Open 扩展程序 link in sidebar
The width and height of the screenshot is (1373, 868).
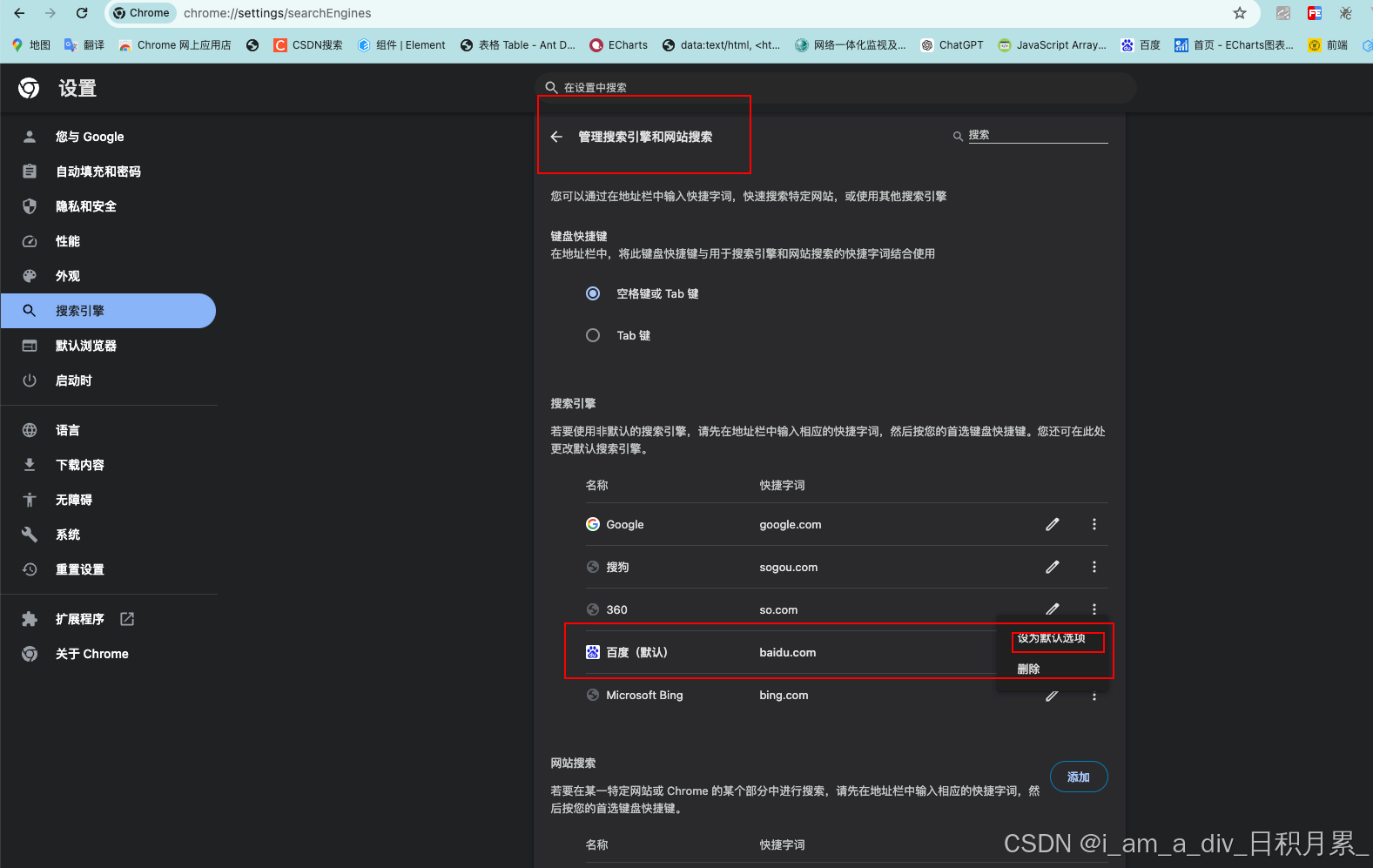pyautogui.click(x=108, y=619)
